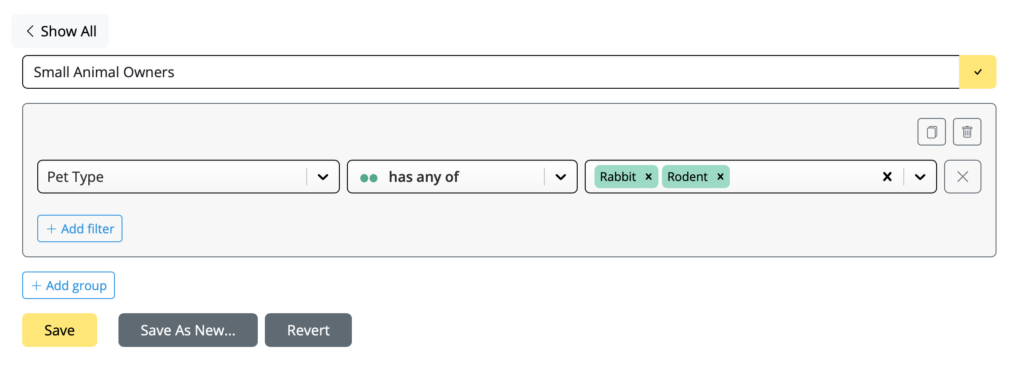1024x370 pixels.
Task: Remove the Rabbit tag
Action: coord(648,177)
